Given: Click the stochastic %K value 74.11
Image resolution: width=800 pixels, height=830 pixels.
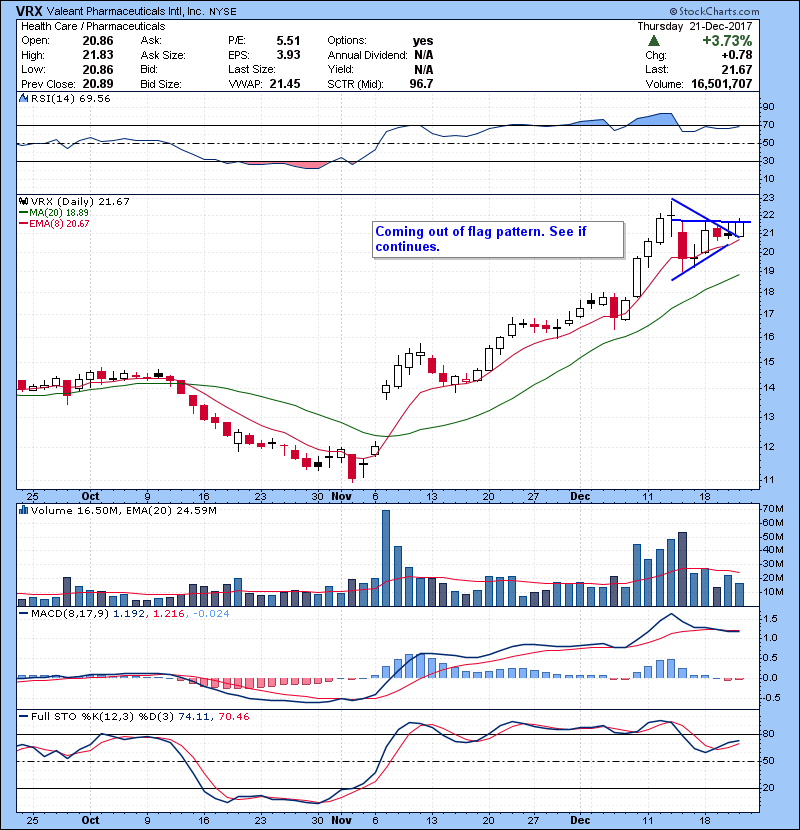Looking at the screenshot, I should (194, 717).
